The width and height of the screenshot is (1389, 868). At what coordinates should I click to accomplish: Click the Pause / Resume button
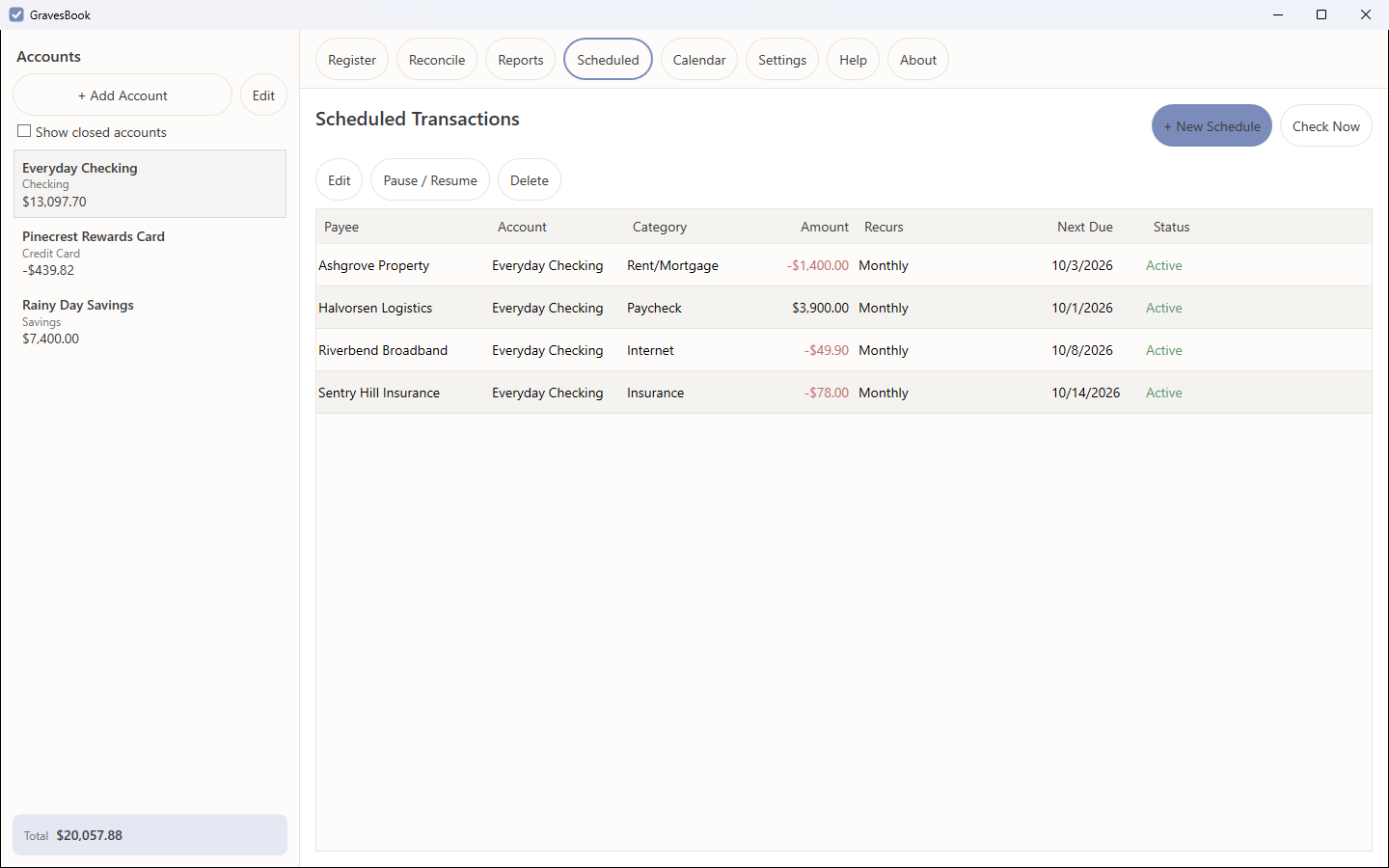point(430,180)
